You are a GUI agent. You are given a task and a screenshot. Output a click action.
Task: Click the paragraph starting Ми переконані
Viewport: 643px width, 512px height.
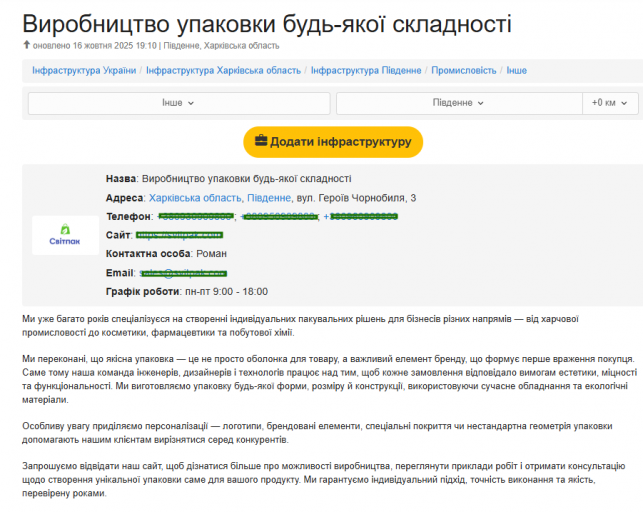tap(330, 379)
